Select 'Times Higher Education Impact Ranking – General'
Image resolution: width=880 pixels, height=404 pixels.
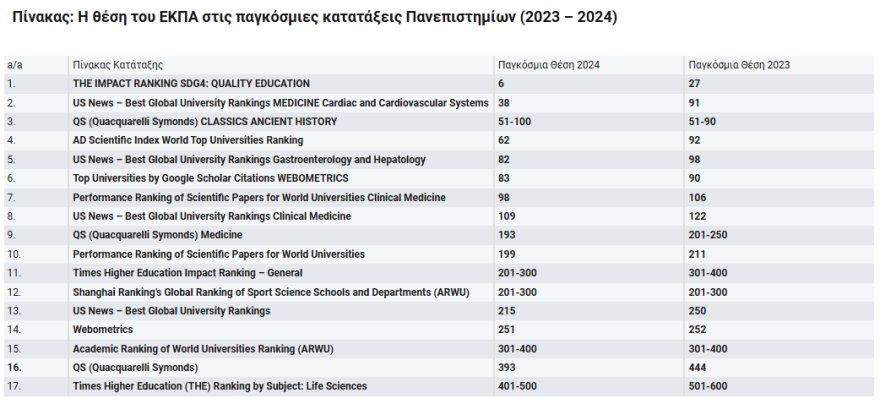point(187,273)
